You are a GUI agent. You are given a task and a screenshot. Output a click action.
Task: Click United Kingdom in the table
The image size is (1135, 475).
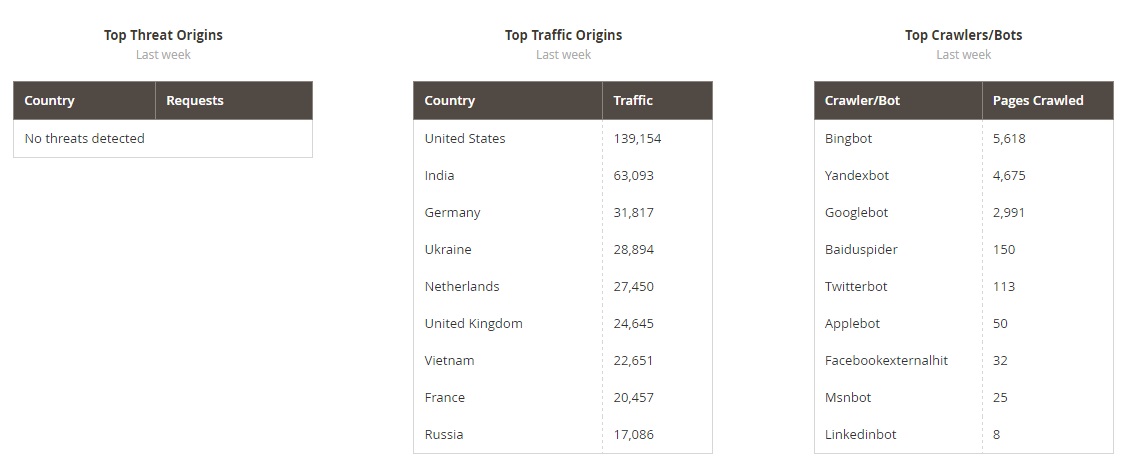(x=474, y=323)
